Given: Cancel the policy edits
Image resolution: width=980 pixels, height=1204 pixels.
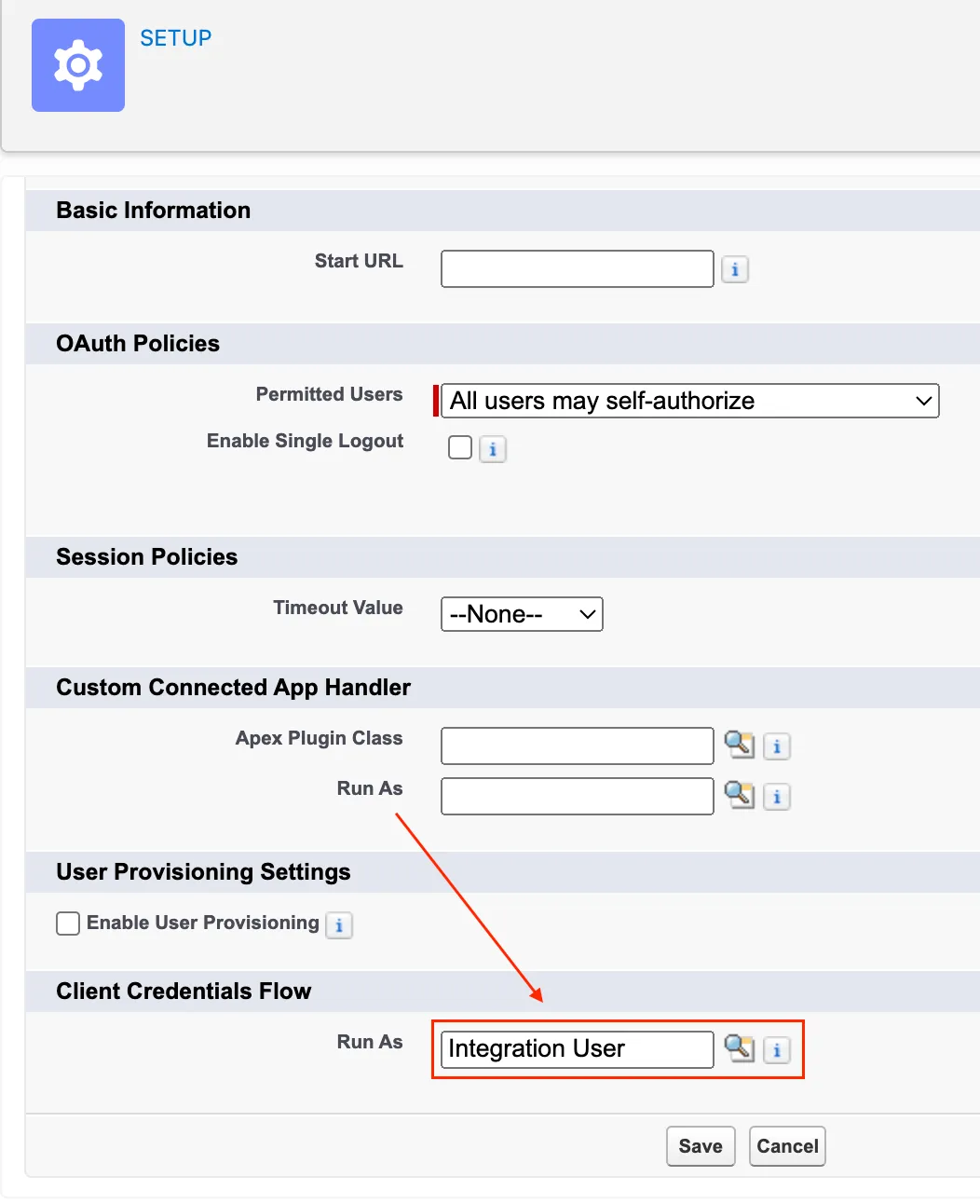Looking at the screenshot, I should point(787,1146).
